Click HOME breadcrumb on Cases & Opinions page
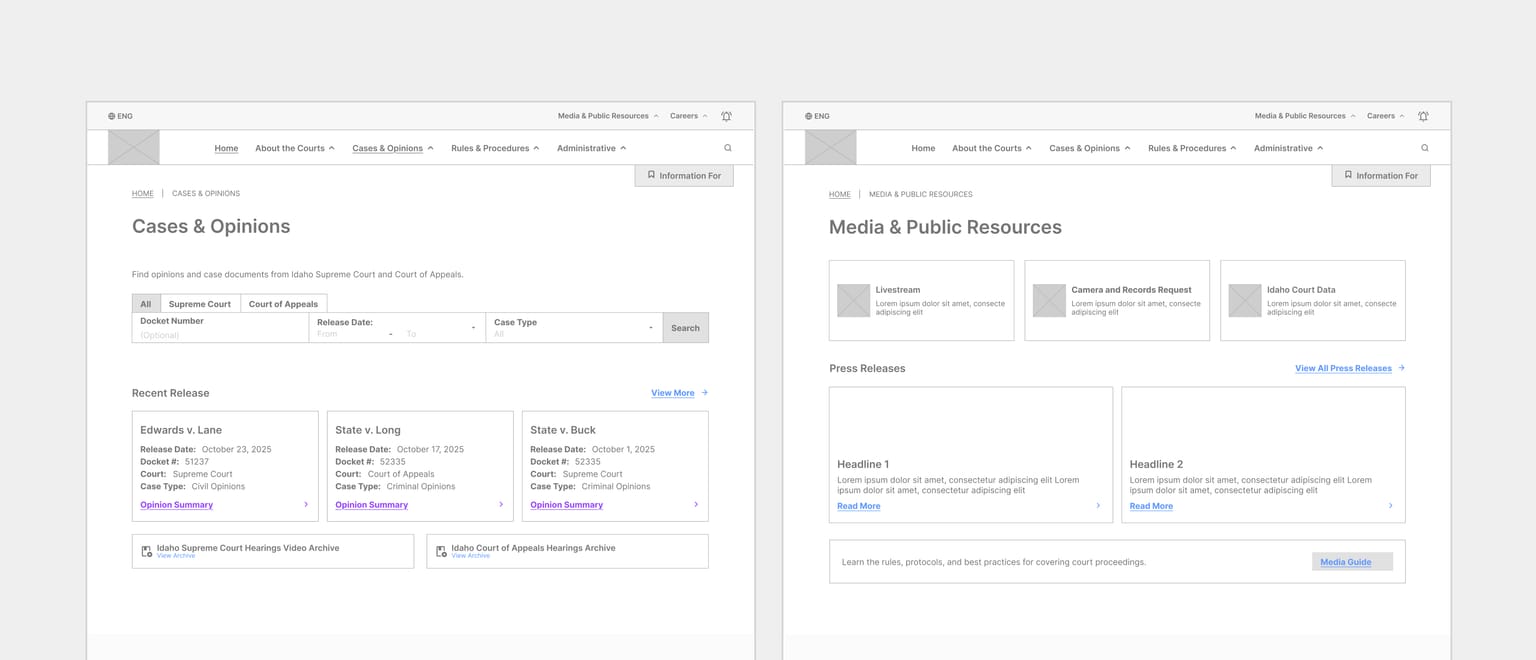Viewport: 1536px width, 660px height. click(143, 194)
